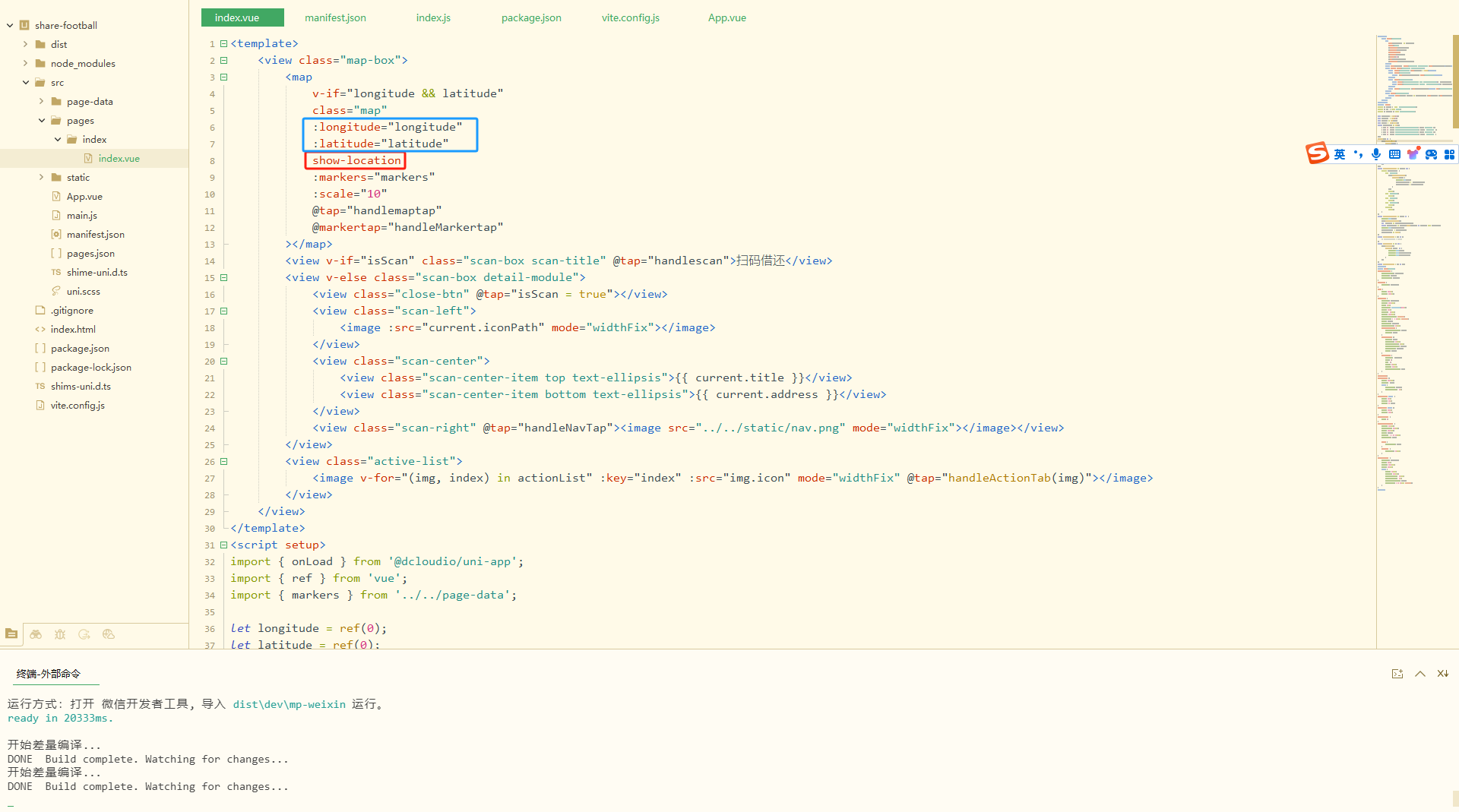Click the dist\dev\mp-weixin path link
This screenshot has width=1459, height=812.
[289, 704]
